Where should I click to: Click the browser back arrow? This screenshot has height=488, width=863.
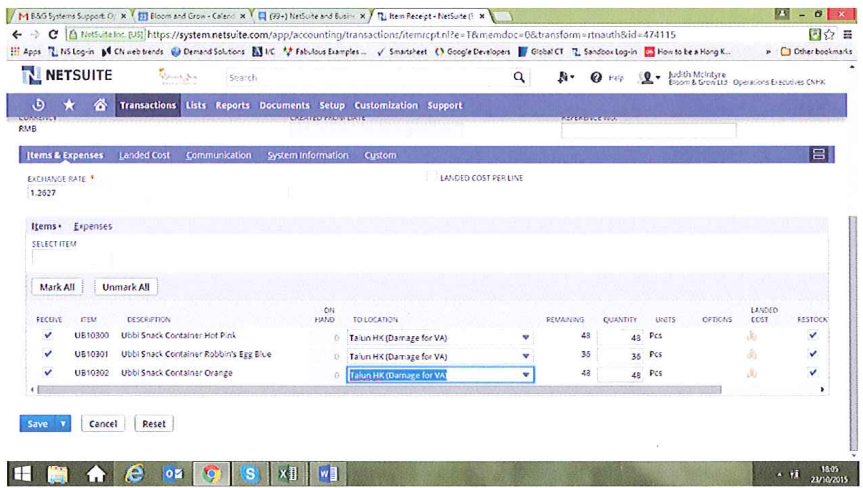tap(17, 35)
